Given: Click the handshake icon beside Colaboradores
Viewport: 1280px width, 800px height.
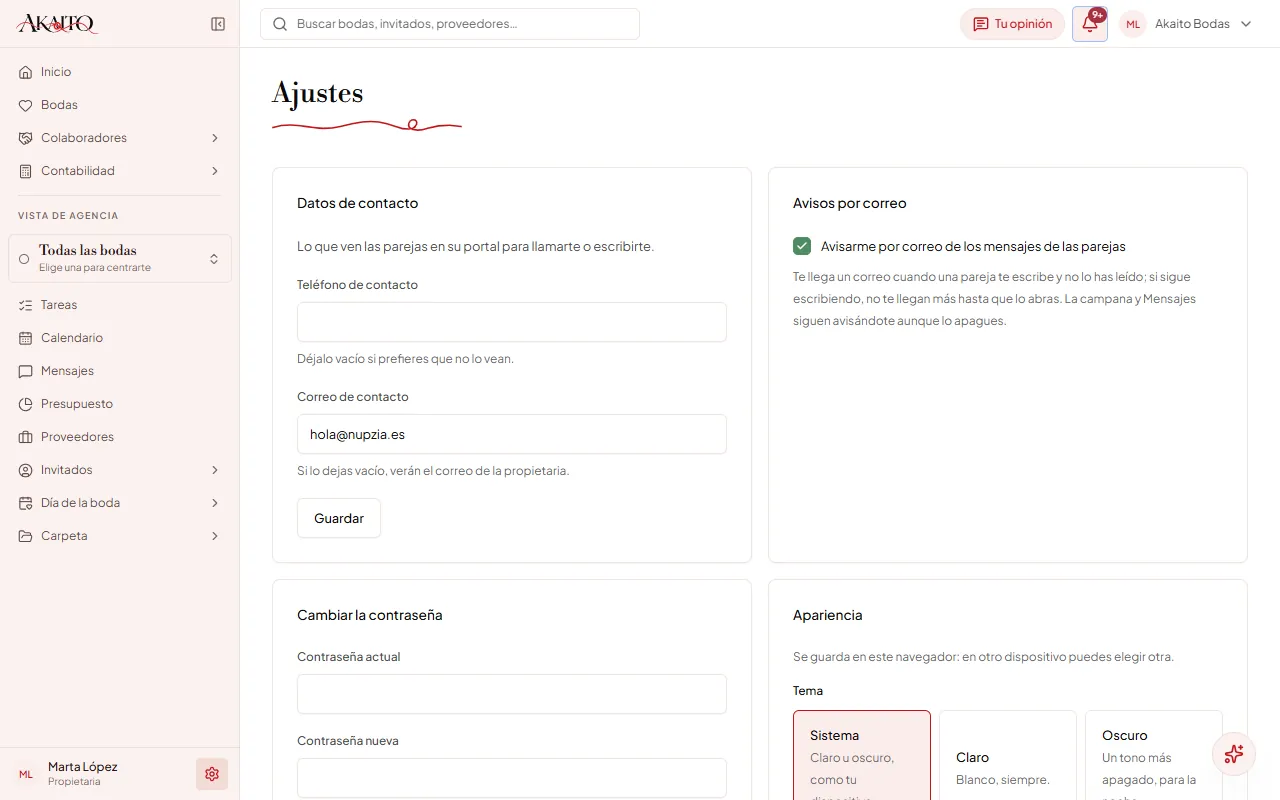Looking at the screenshot, I should coord(26,138).
